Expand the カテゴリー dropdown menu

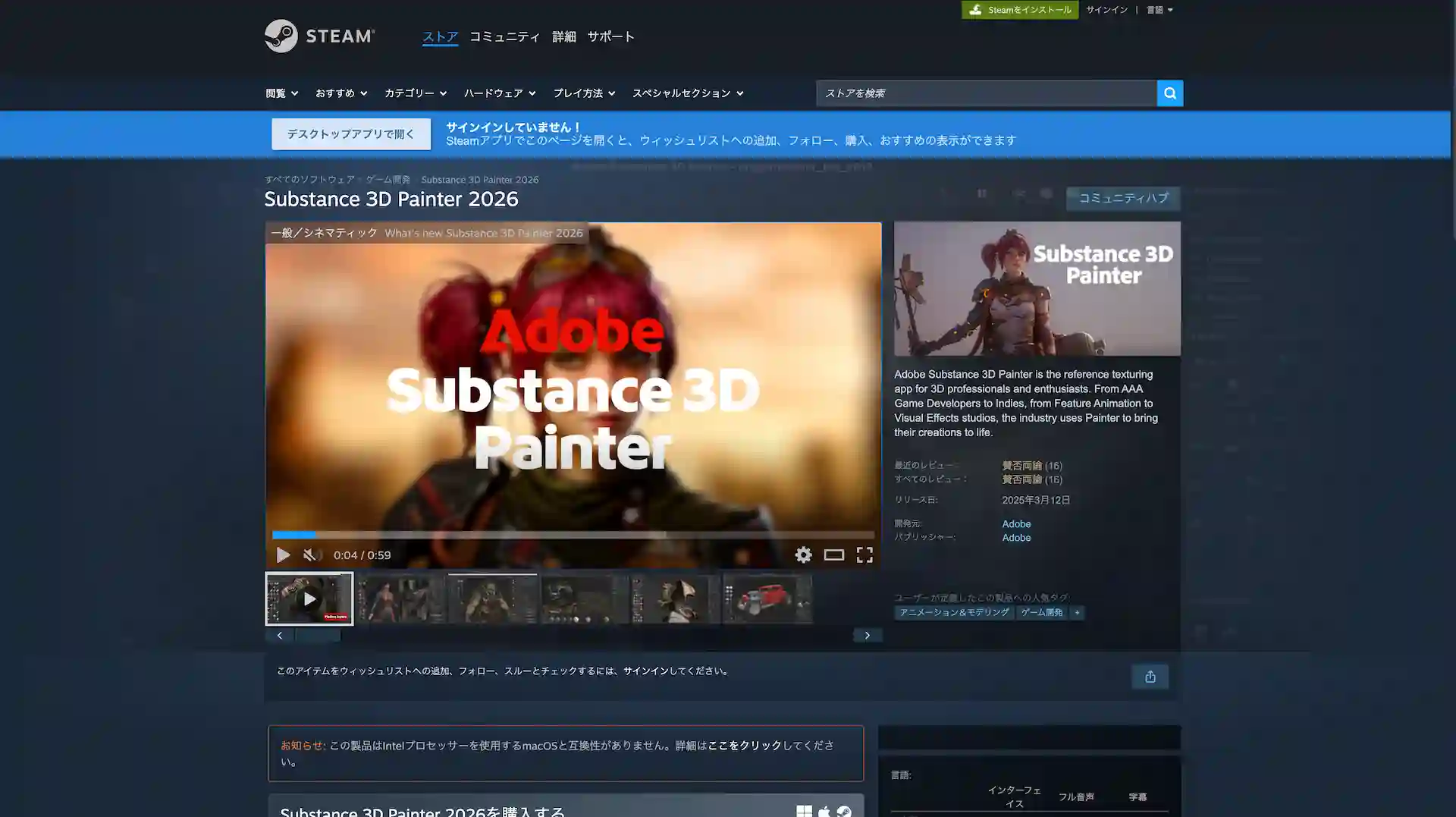click(x=415, y=93)
